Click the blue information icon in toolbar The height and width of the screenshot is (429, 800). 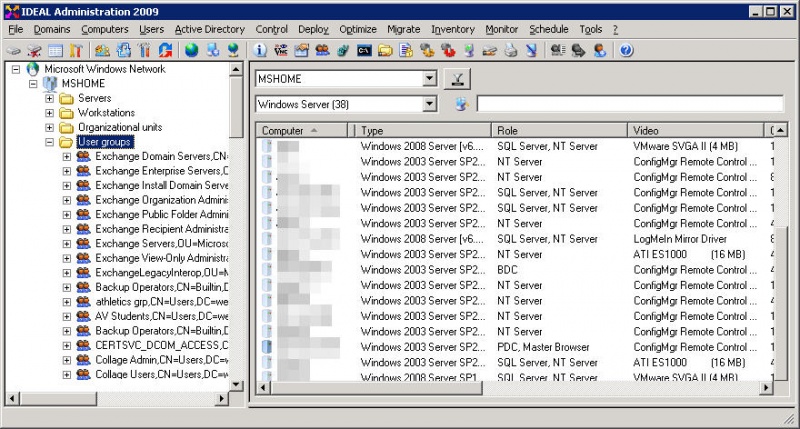coord(260,49)
